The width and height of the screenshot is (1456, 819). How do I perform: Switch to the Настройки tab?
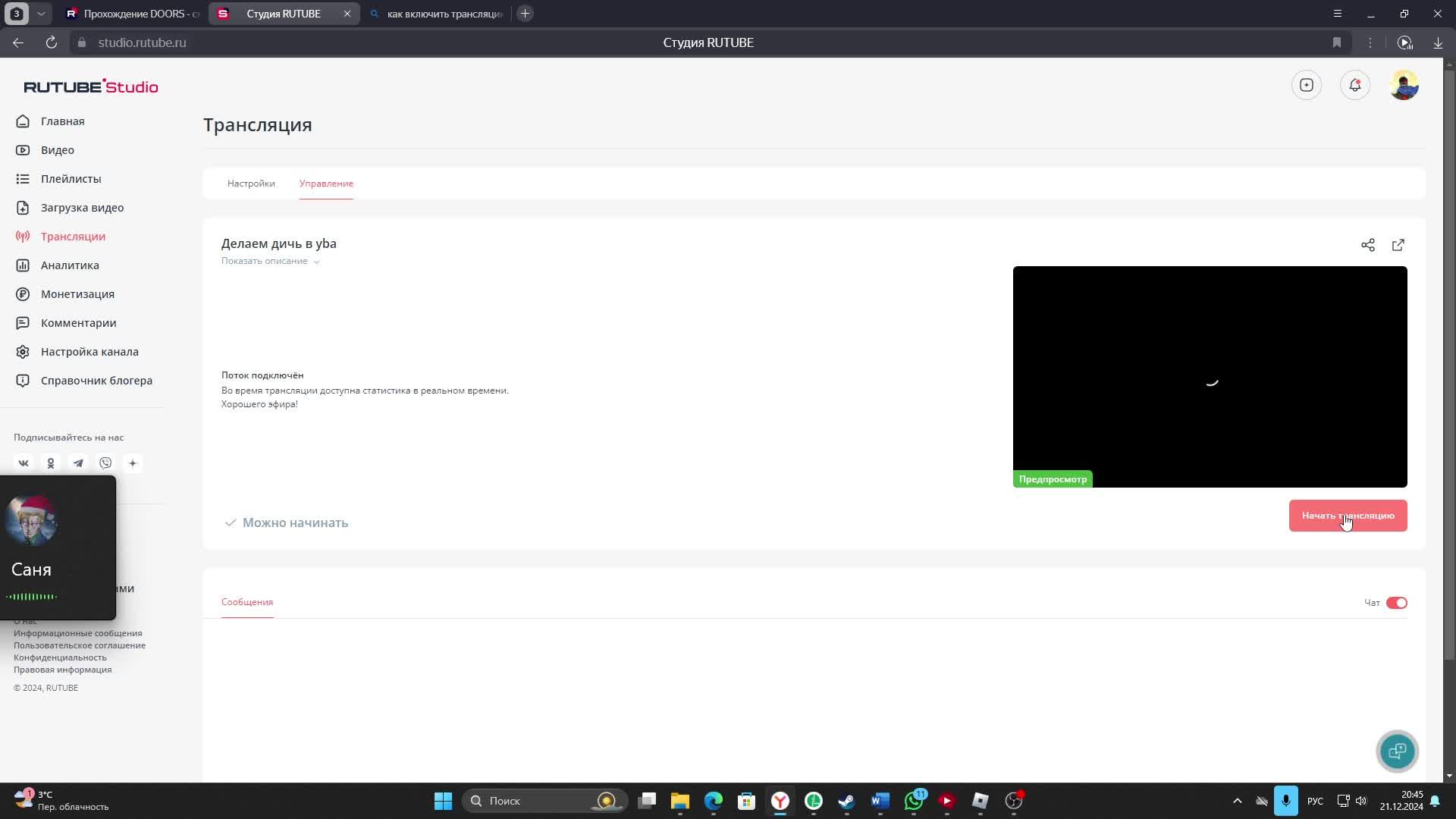coord(251,184)
